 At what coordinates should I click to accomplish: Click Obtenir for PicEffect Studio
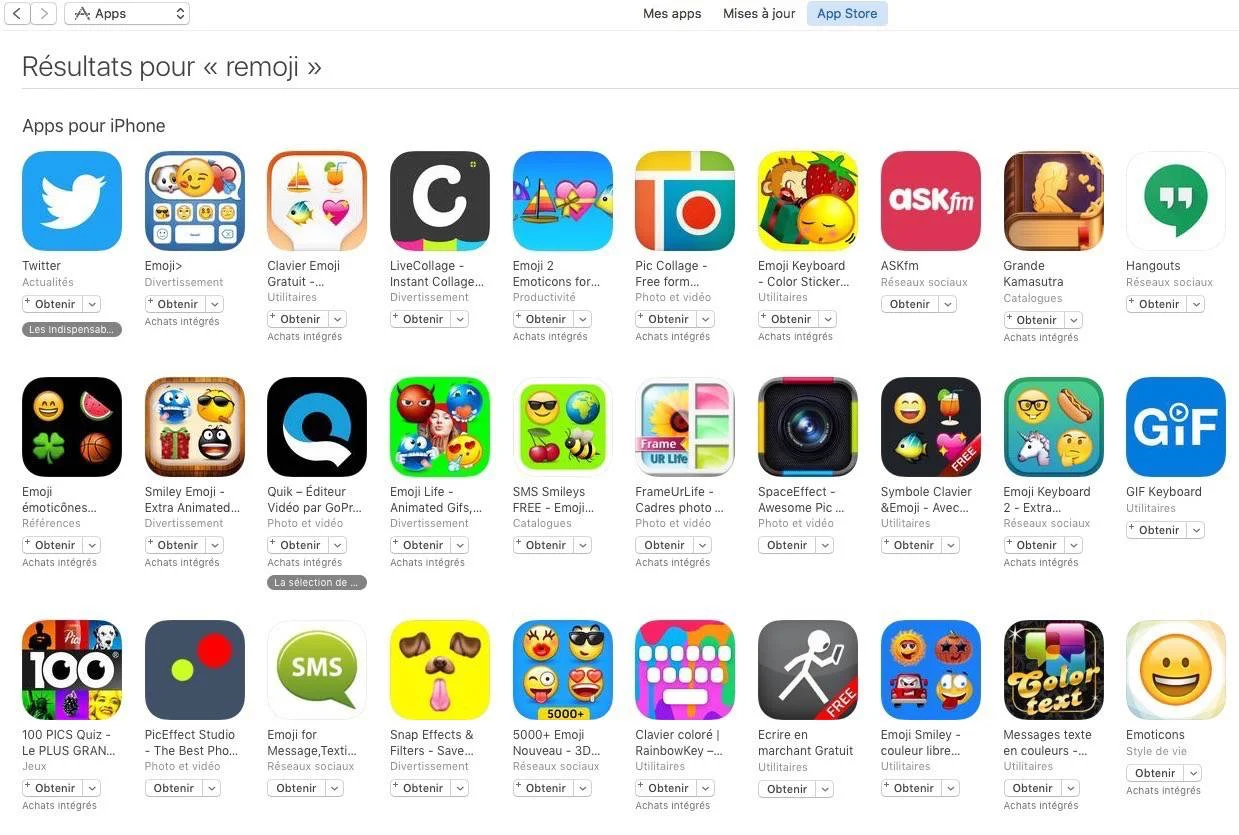174,788
